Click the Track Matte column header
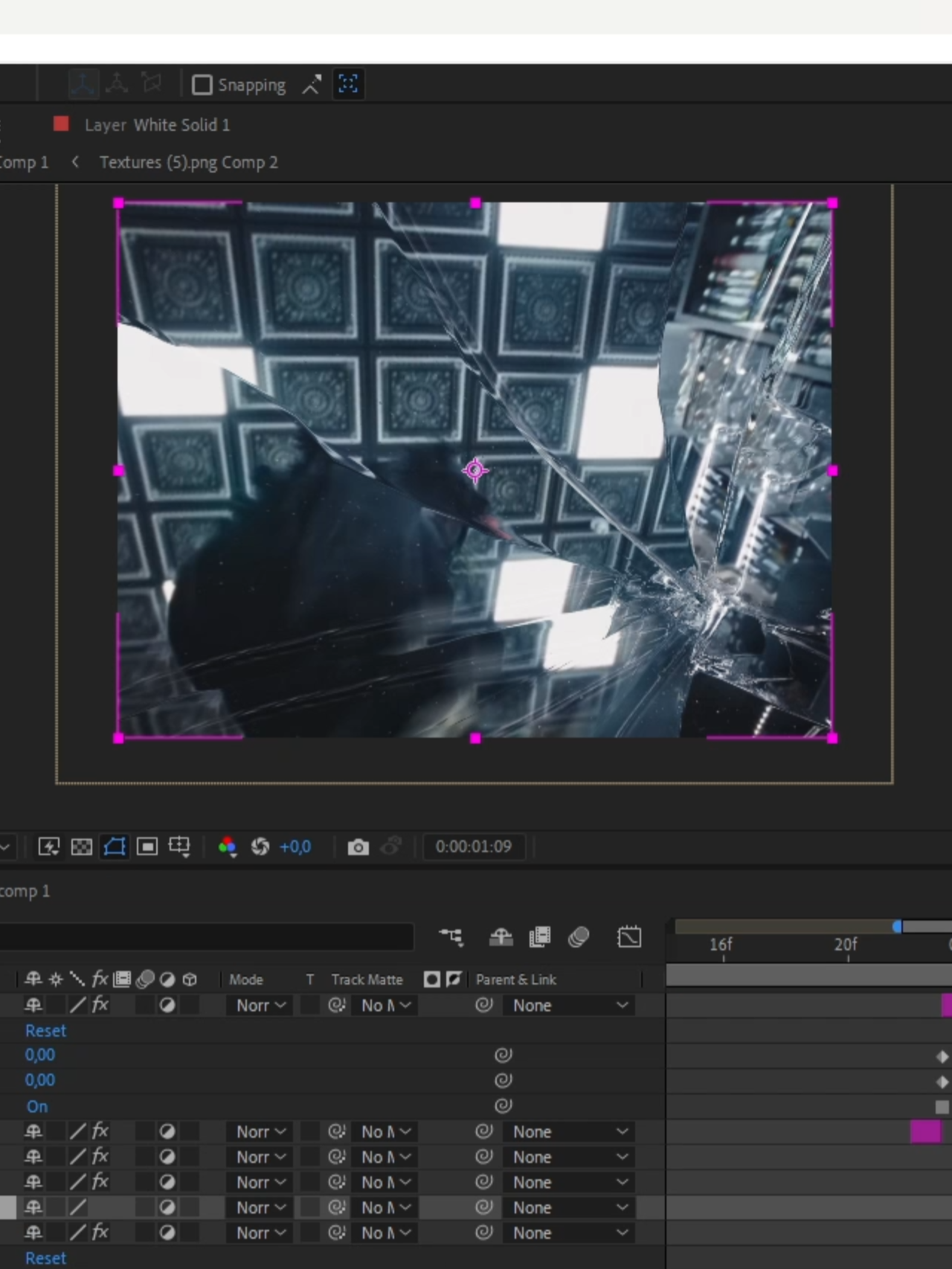This screenshot has height=1269, width=952. click(367, 980)
